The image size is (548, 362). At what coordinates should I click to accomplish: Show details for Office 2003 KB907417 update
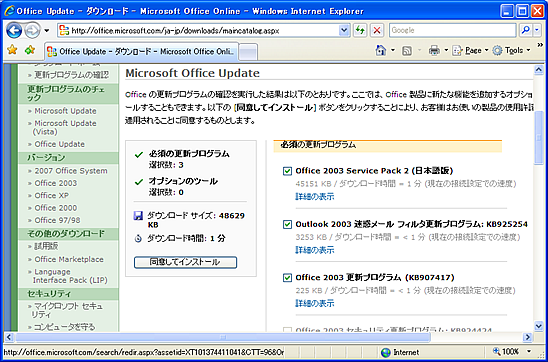point(315,303)
